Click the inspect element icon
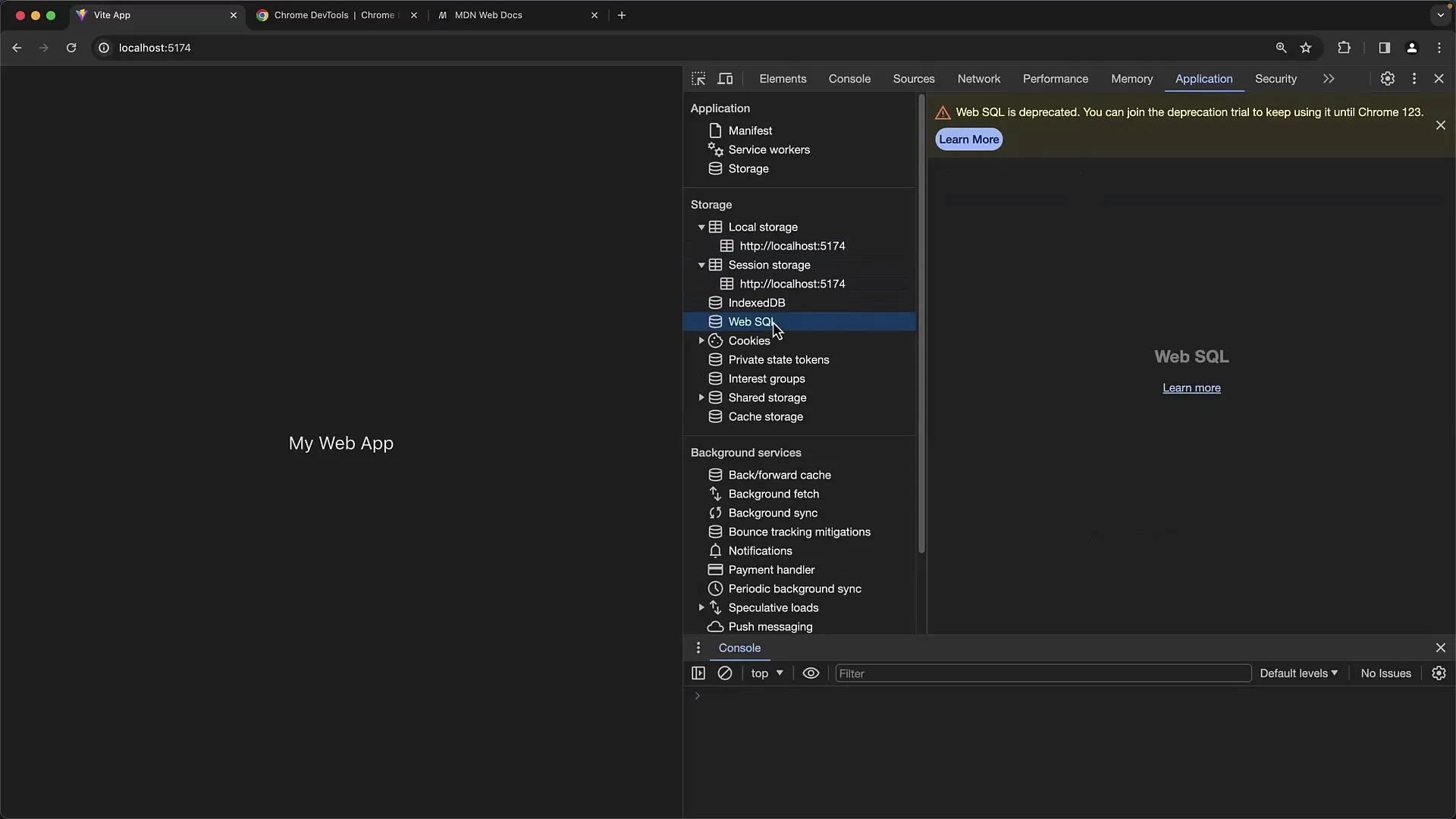 pyautogui.click(x=699, y=79)
